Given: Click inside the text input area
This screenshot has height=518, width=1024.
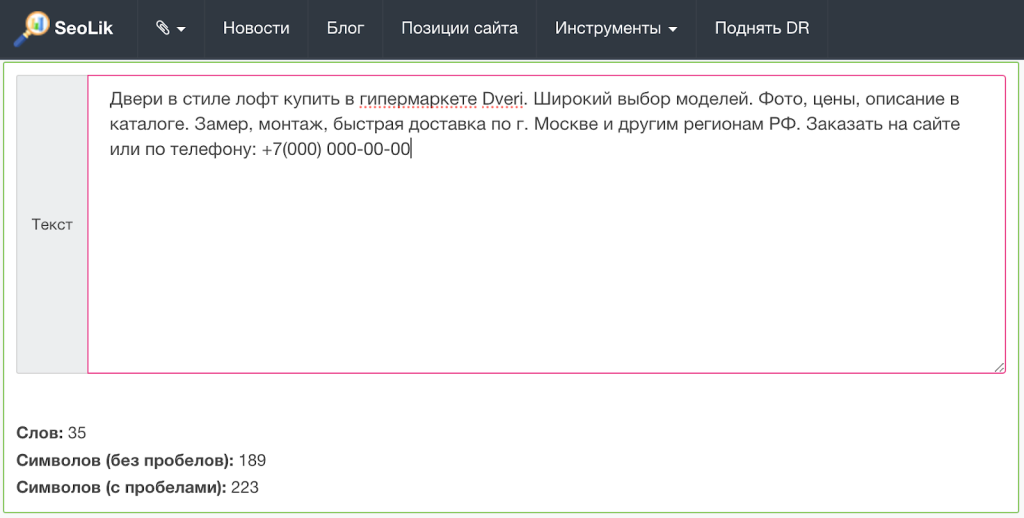Looking at the screenshot, I should coord(547,224).
